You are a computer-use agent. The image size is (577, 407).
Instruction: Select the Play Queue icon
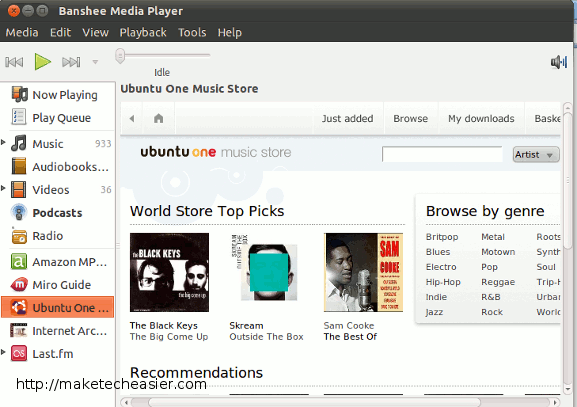pyautogui.click(x=19, y=117)
